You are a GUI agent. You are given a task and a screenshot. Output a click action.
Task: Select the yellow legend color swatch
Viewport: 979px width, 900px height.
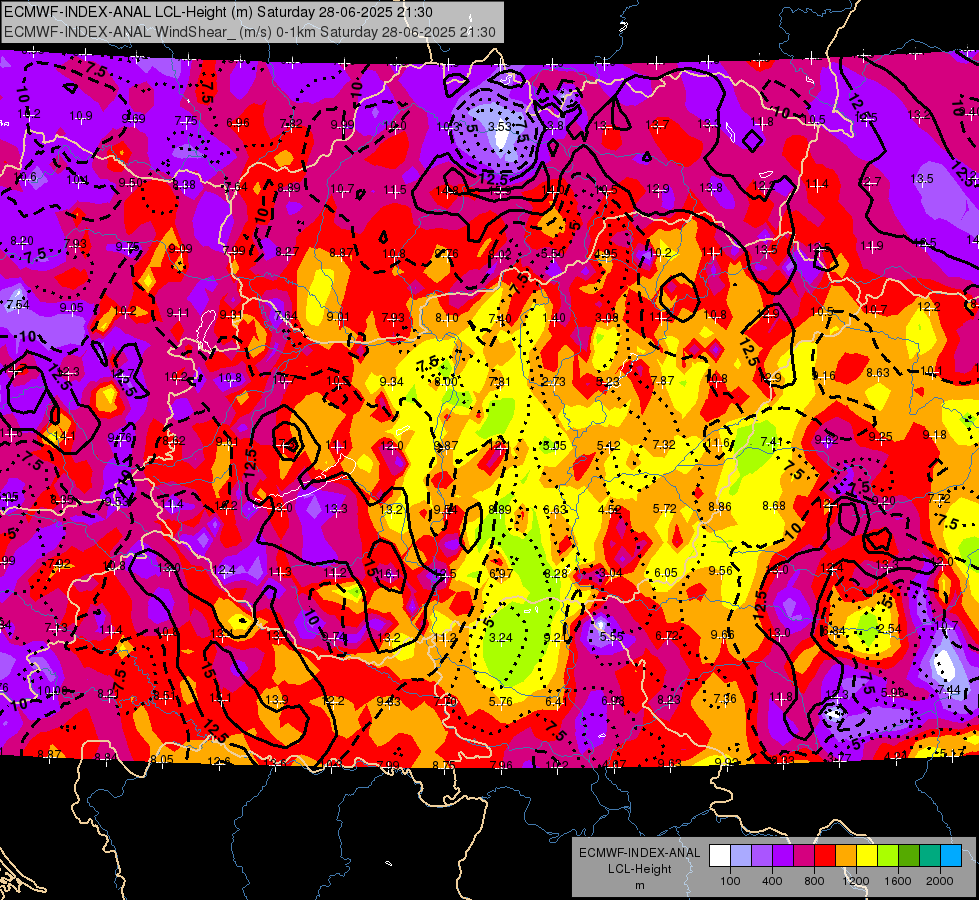tap(867, 856)
